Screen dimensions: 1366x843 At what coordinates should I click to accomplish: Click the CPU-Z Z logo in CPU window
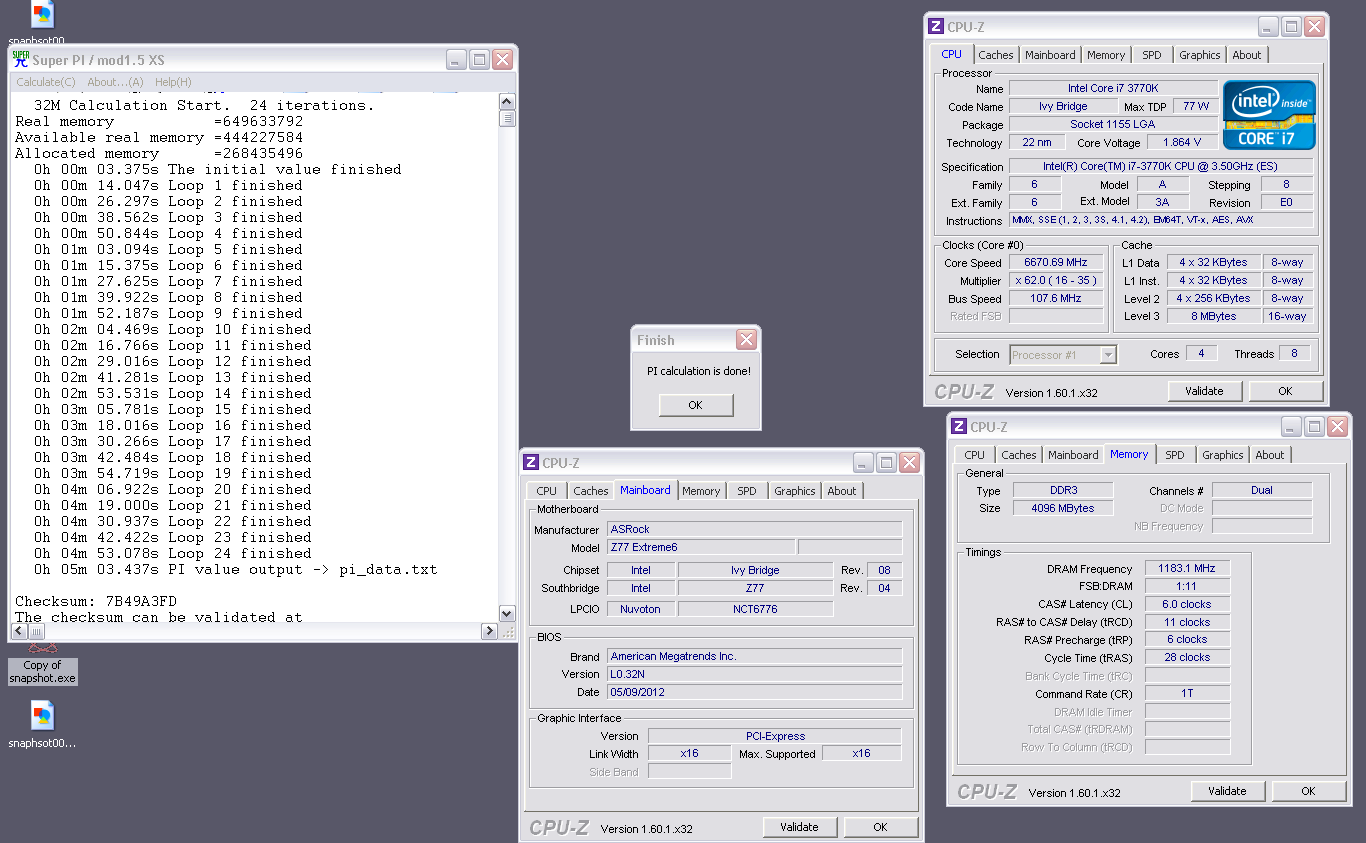(936, 27)
